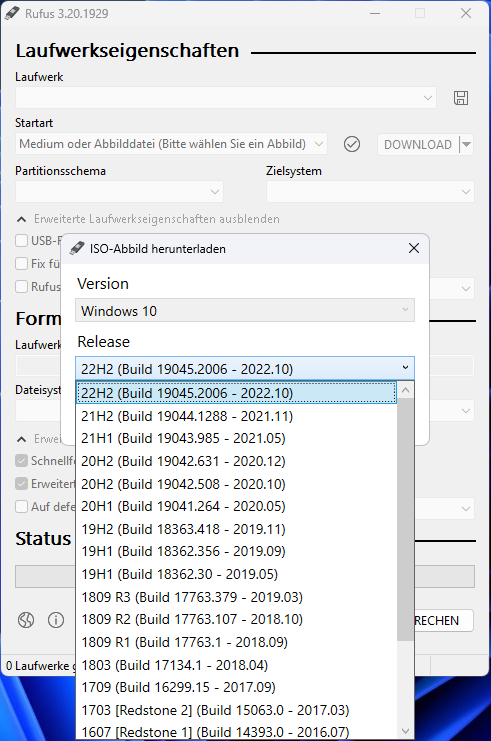This screenshot has width=491, height=741.
Task: Open the about info icon
Action: (x=56, y=620)
